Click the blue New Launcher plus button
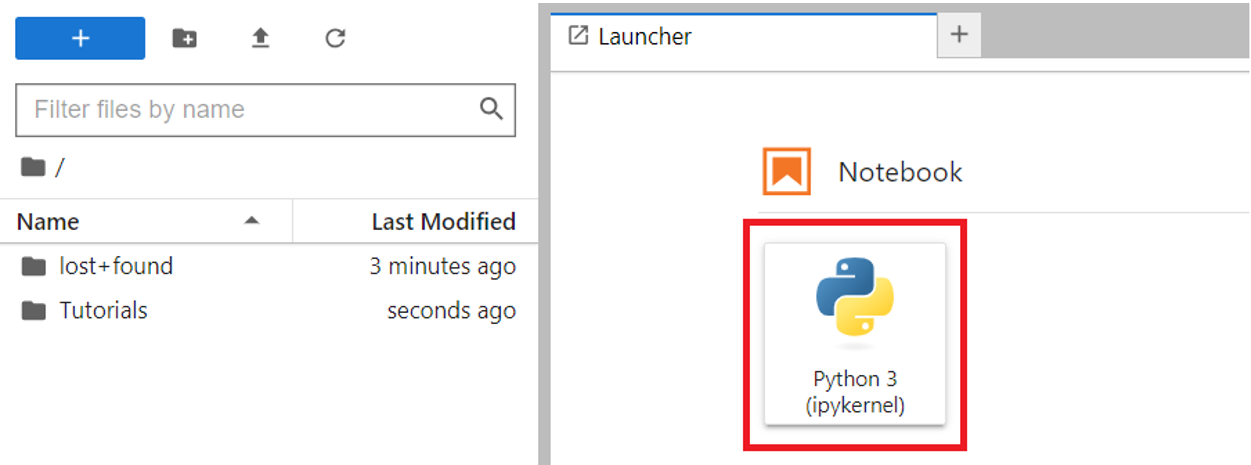The width and height of the screenshot is (1251, 465). point(80,38)
